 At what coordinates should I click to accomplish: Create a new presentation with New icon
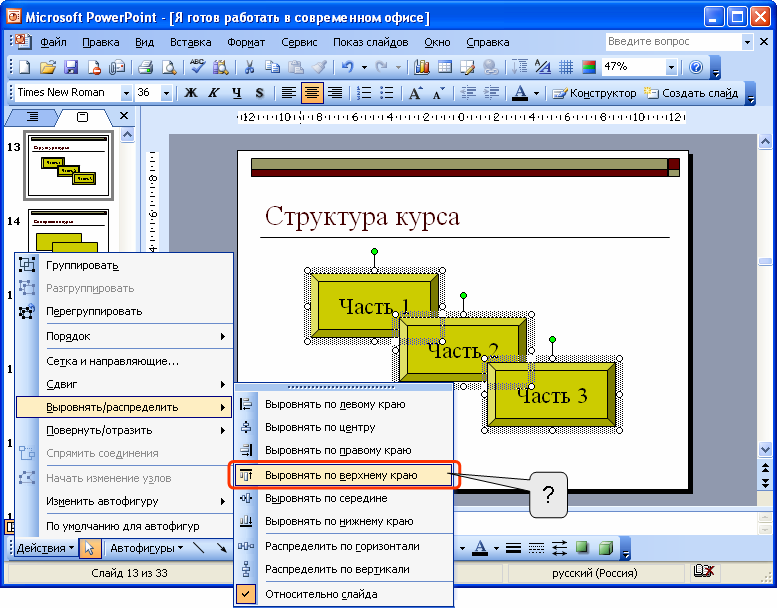(x=24, y=67)
